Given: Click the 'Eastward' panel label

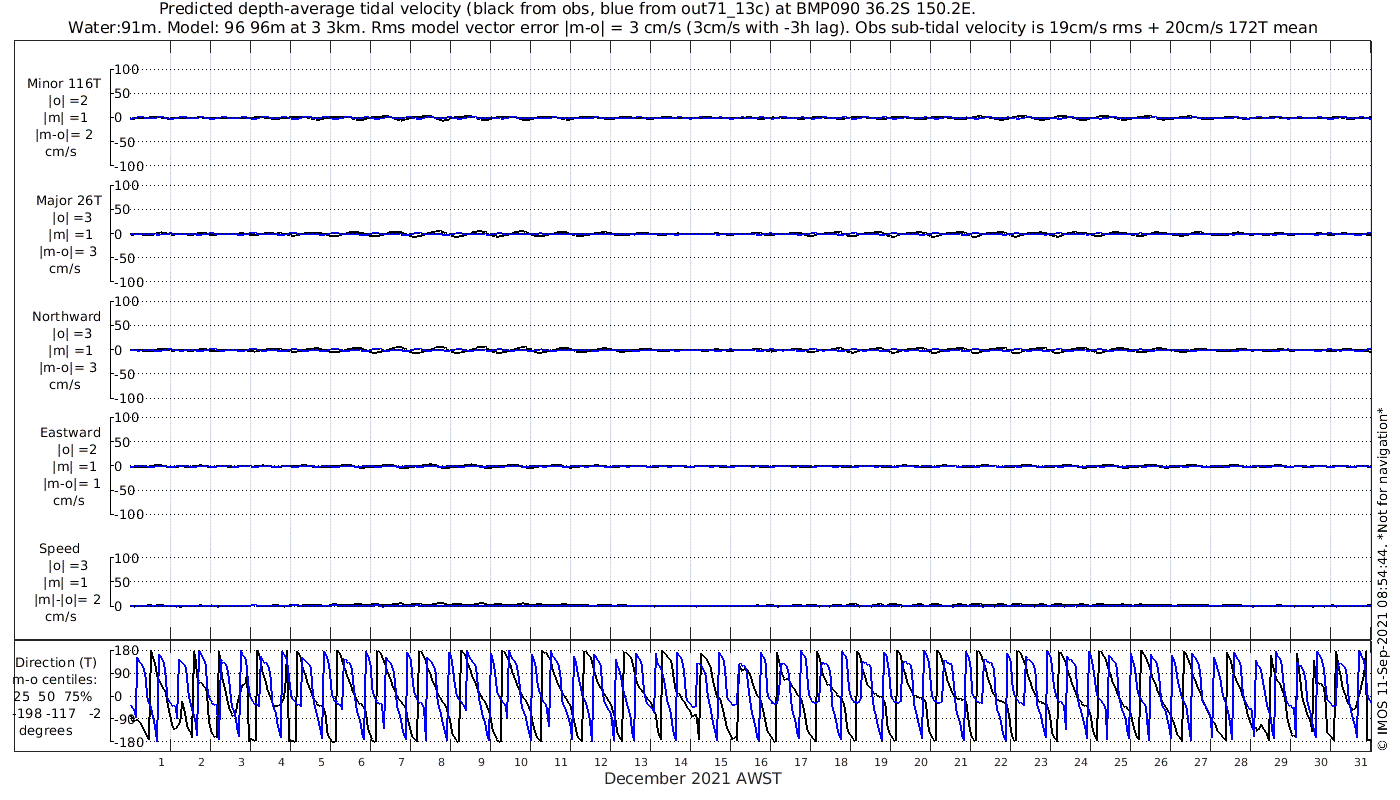Looking at the screenshot, I should [x=70, y=433].
